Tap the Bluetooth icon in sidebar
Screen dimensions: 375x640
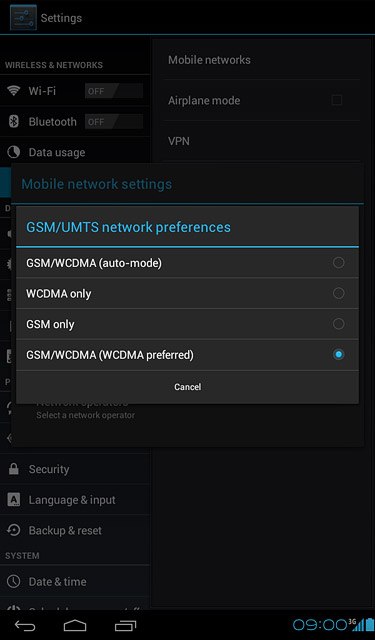(13, 121)
